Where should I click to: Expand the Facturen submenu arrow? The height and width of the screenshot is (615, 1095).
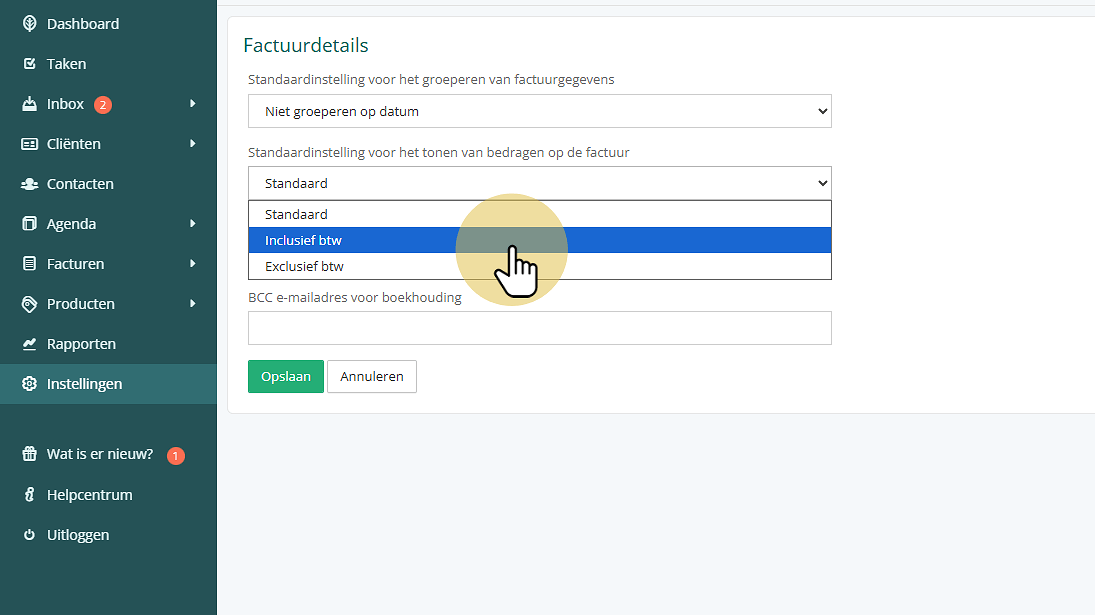pos(193,263)
